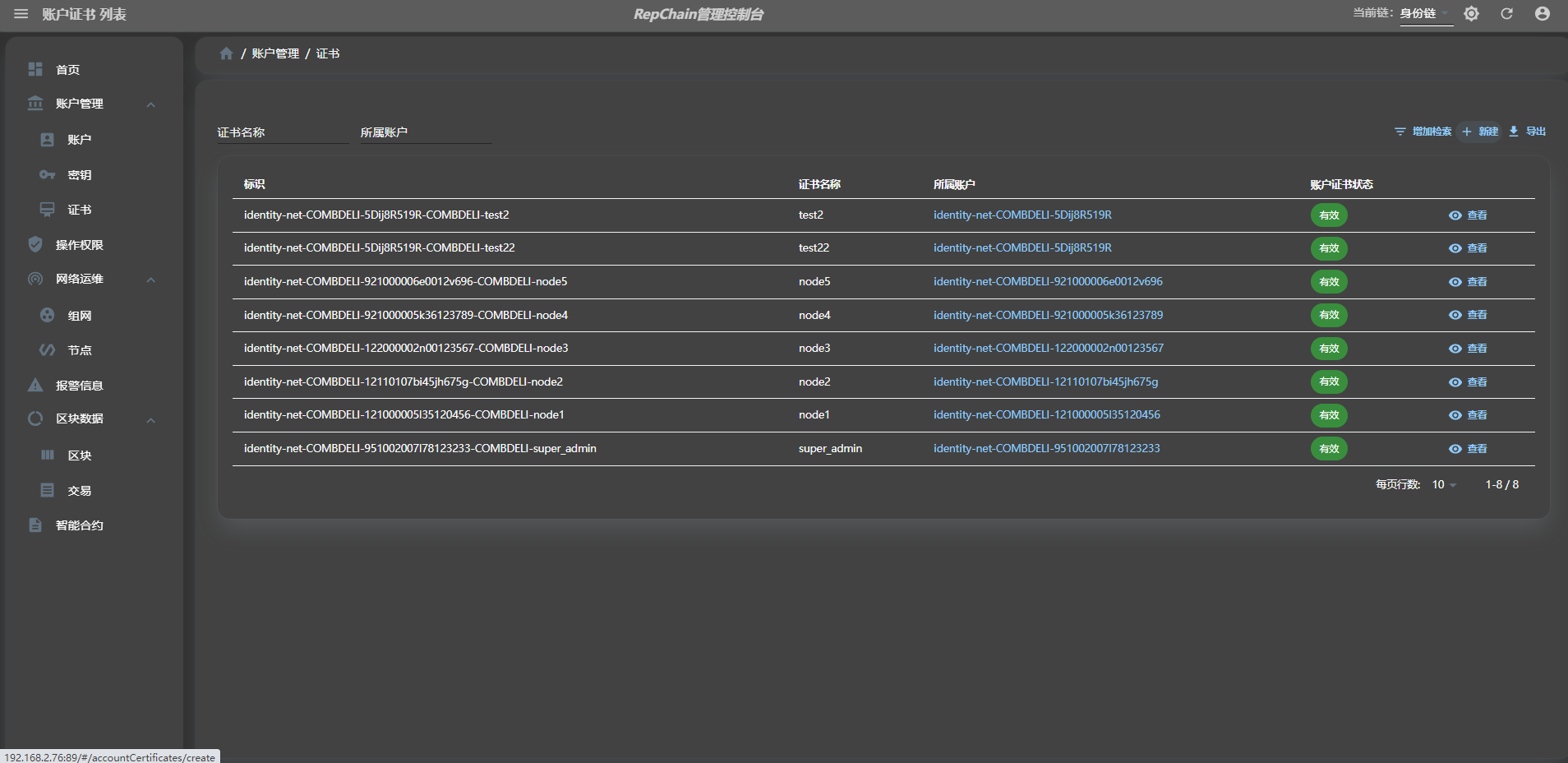Click the 密钥 key icon in sidebar
1568x763 pixels.
(48, 174)
